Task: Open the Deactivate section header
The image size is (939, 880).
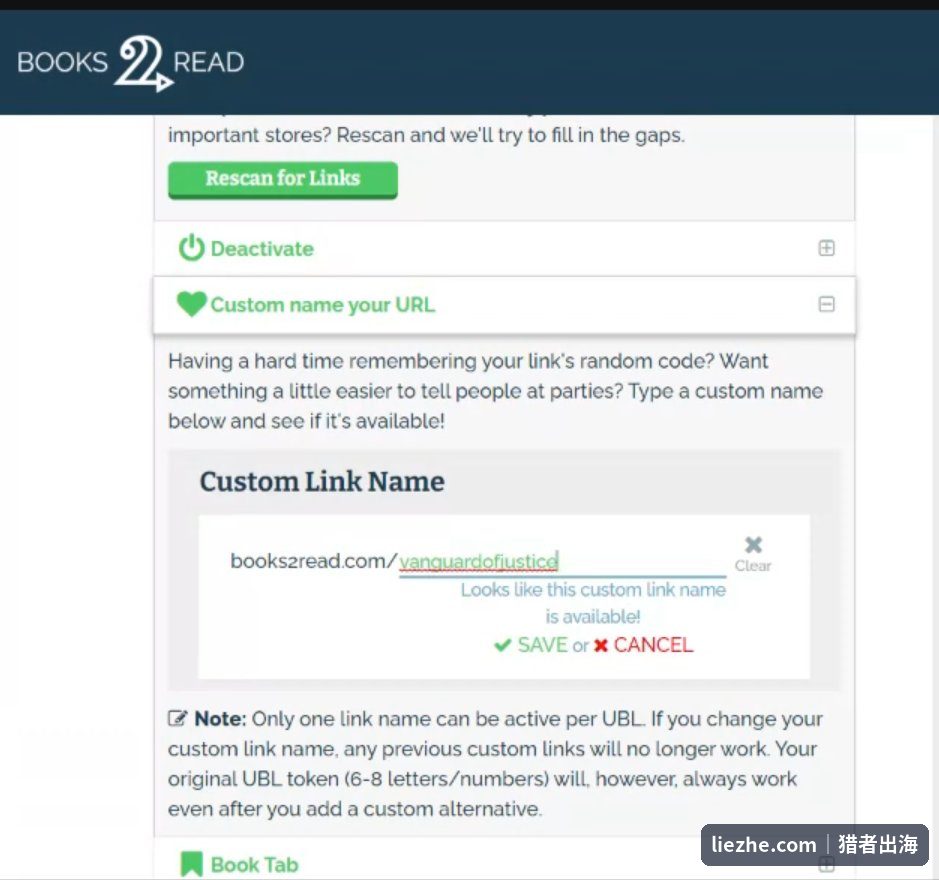Action: [504, 249]
